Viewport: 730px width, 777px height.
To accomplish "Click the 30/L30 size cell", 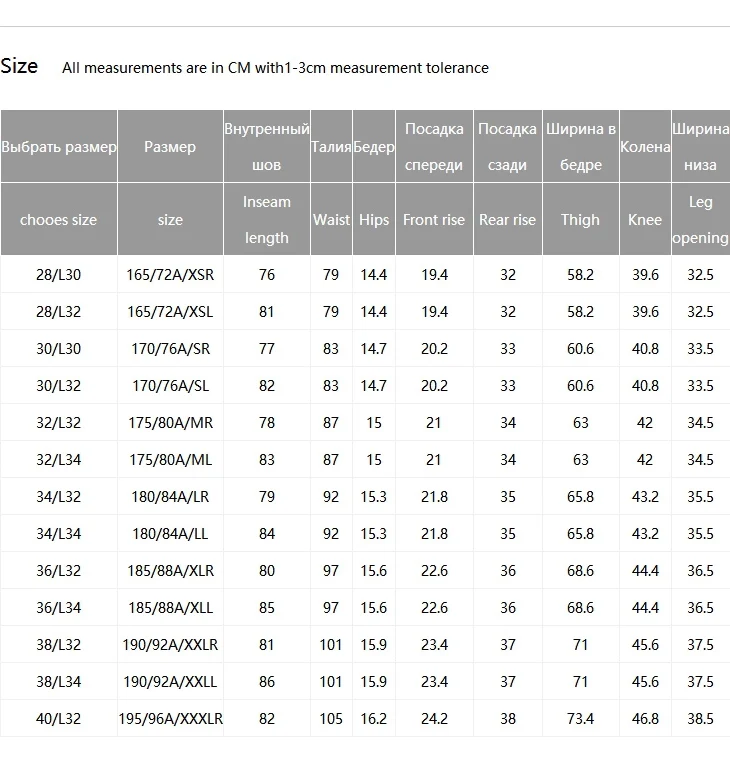I will (58, 349).
